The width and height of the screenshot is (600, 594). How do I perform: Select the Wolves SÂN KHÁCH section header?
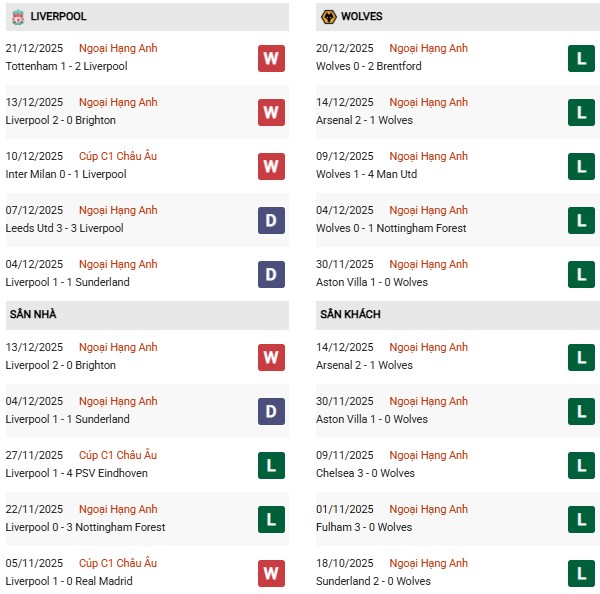pyautogui.click(x=350, y=315)
